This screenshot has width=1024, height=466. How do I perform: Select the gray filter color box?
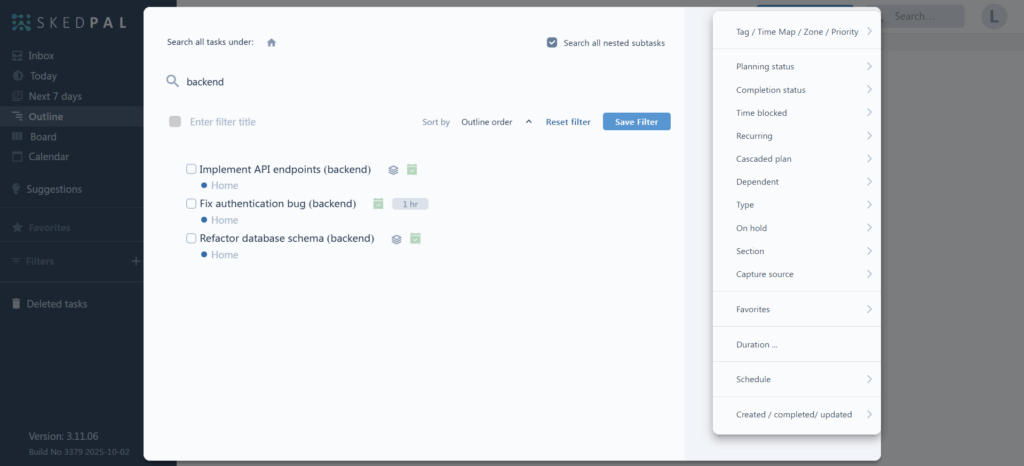[175, 122]
